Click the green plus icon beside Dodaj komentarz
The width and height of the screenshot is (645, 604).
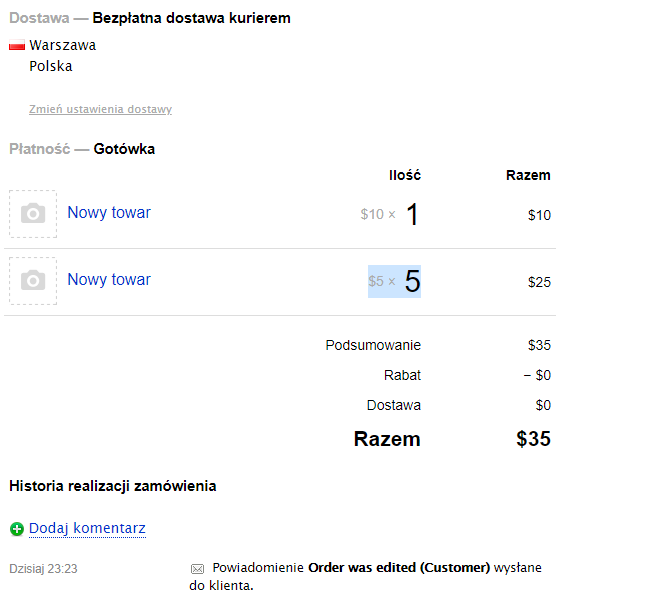[x=16, y=529]
